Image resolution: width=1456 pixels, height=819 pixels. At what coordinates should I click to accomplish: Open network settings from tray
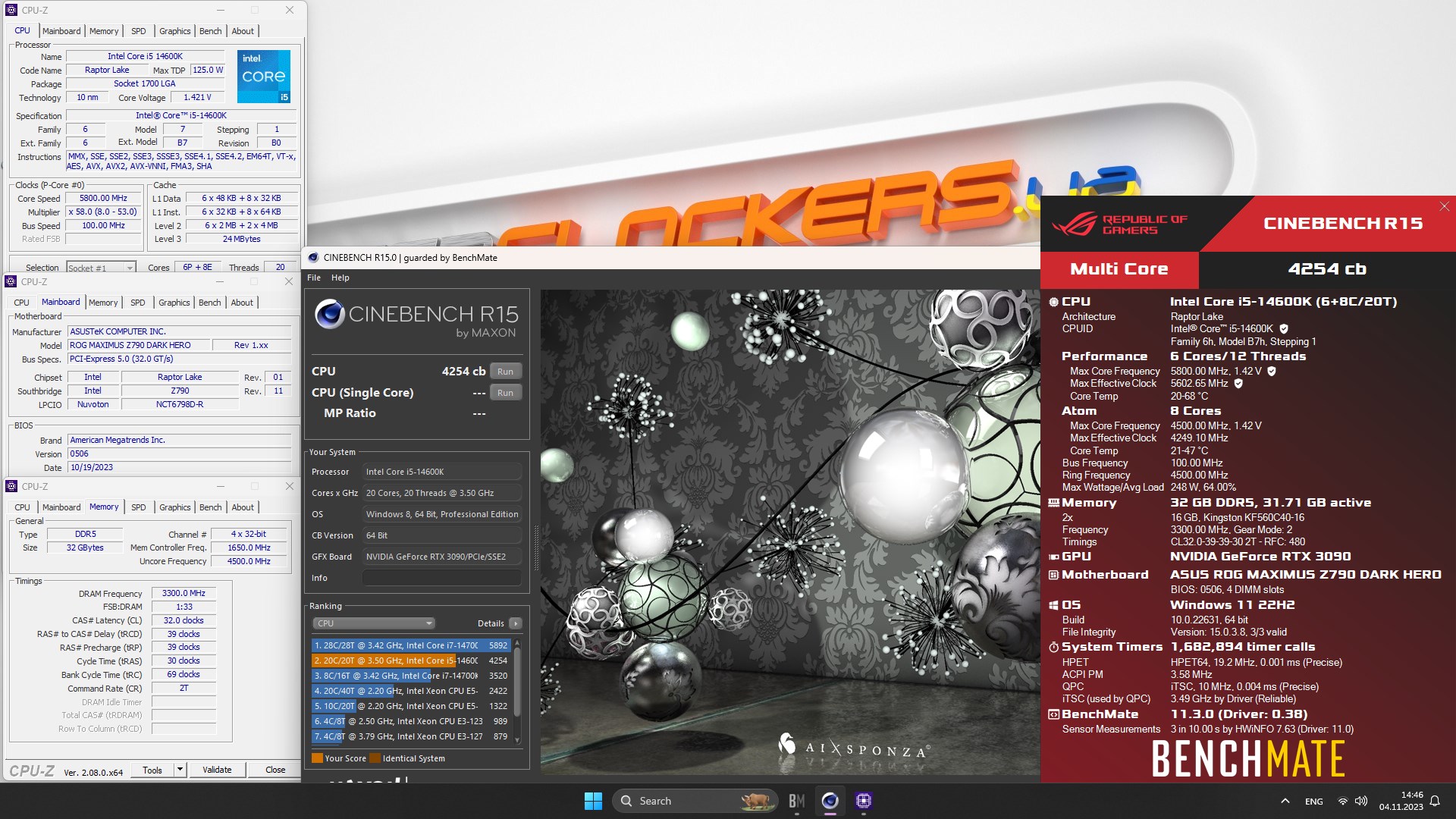(1342, 801)
